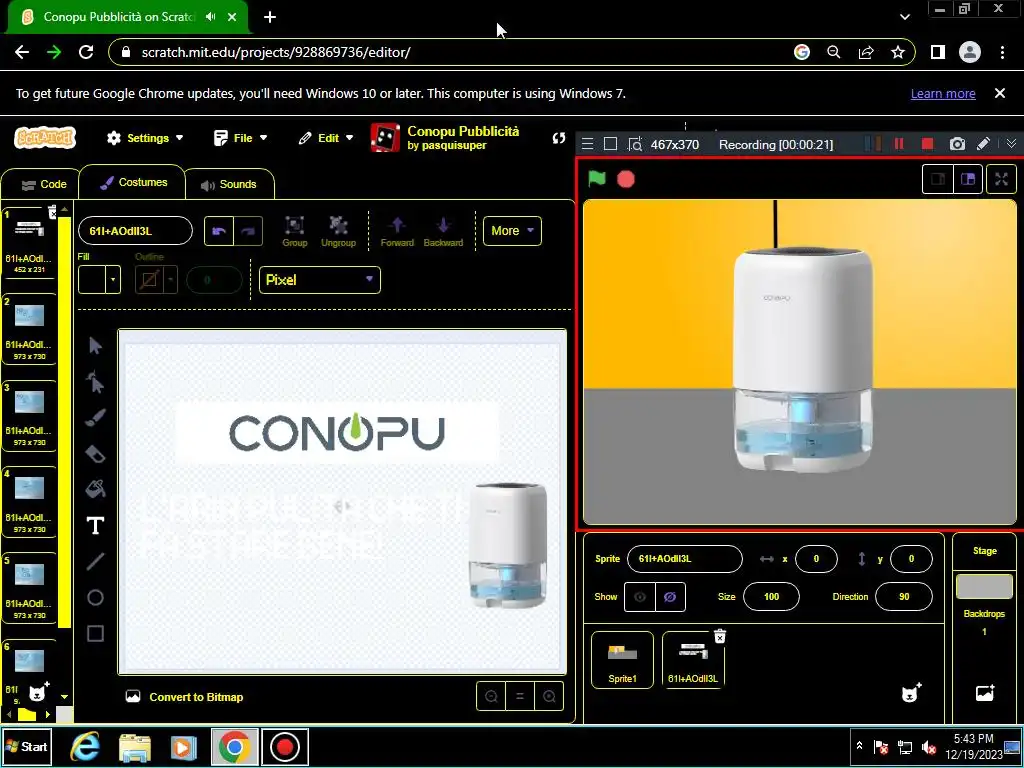Select the Brush tool

(x=95, y=418)
